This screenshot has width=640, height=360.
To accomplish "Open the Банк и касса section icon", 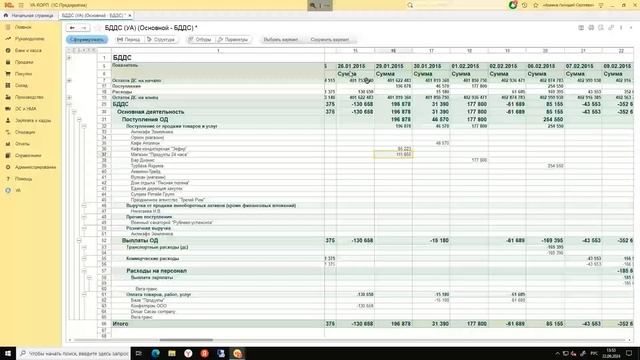I will pos(8,50).
